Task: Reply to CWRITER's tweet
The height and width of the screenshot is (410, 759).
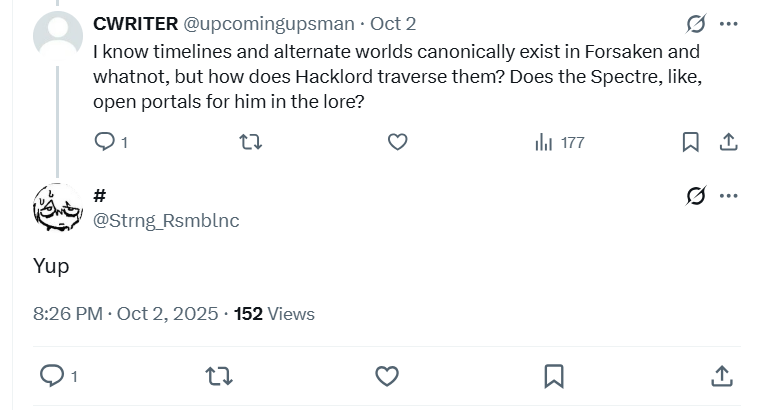Action: tap(105, 142)
